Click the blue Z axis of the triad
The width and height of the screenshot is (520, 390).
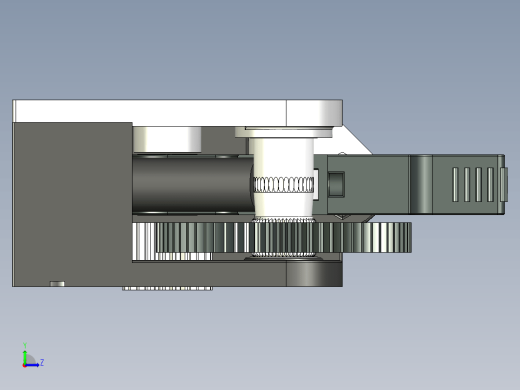(33, 365)
